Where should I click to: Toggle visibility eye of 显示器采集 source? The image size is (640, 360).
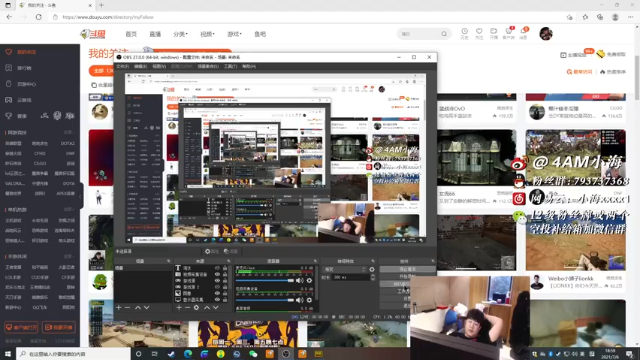(x=217, y=300)
